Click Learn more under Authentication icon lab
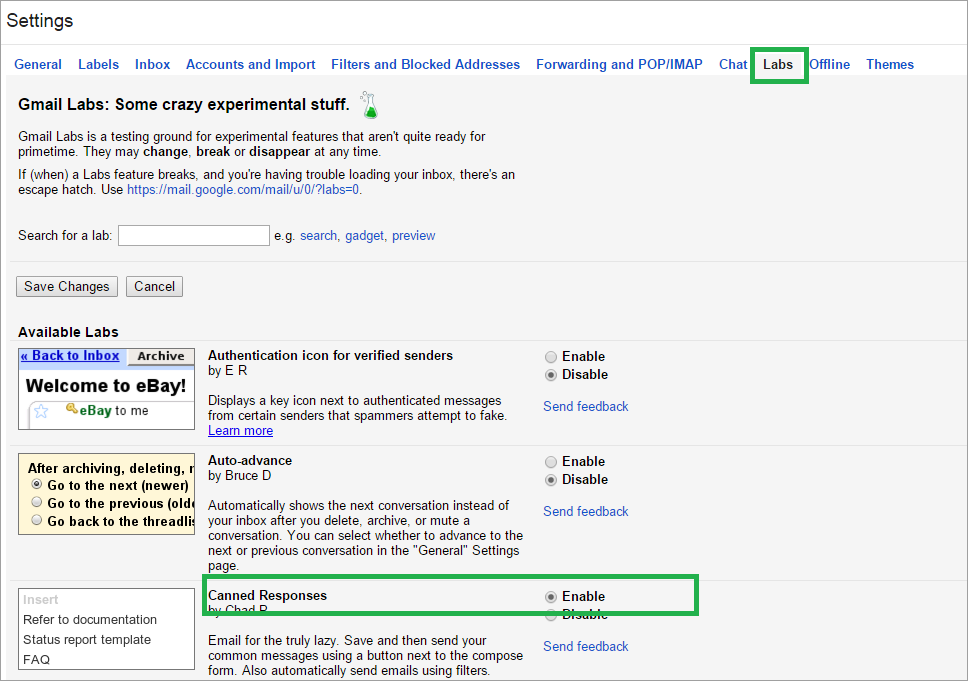Screen dimensions: 968x681 point(240,430)
